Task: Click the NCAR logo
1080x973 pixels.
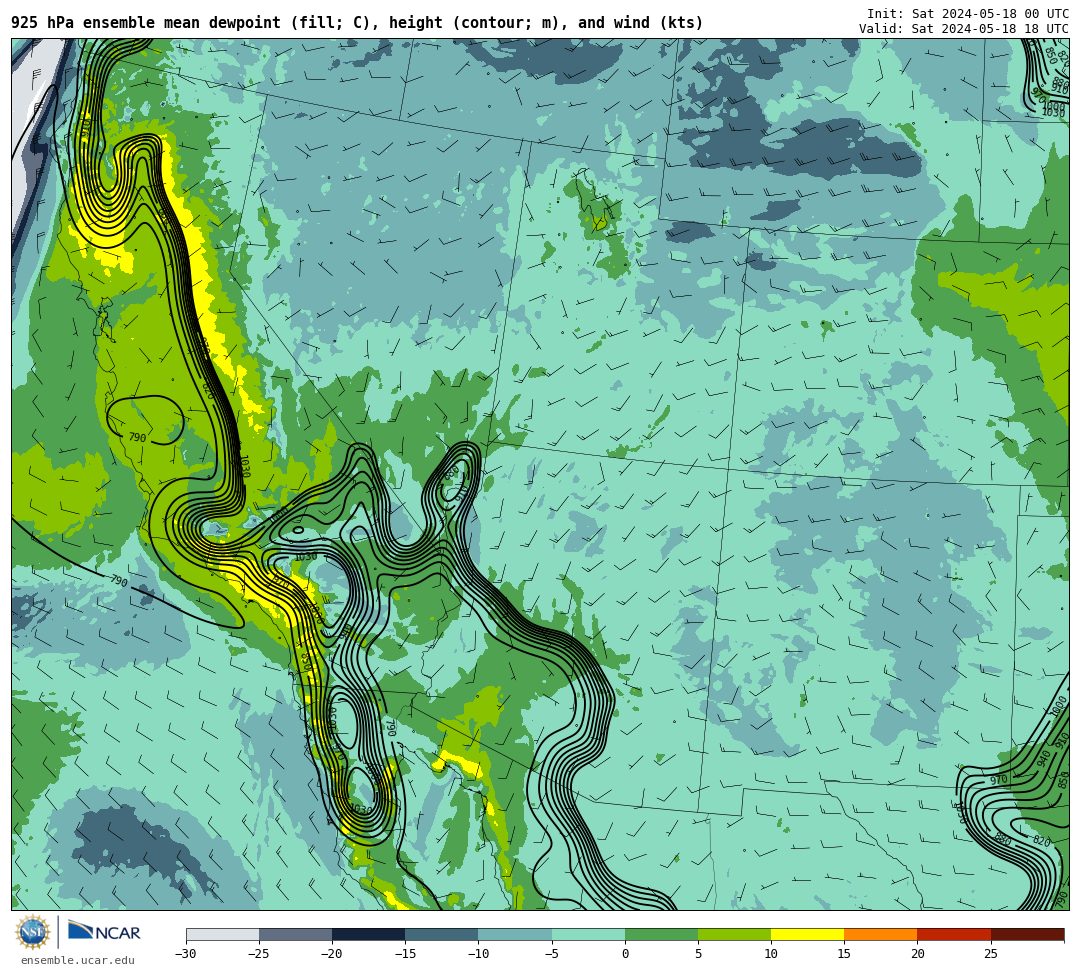Action: click(x=104, y=932)
